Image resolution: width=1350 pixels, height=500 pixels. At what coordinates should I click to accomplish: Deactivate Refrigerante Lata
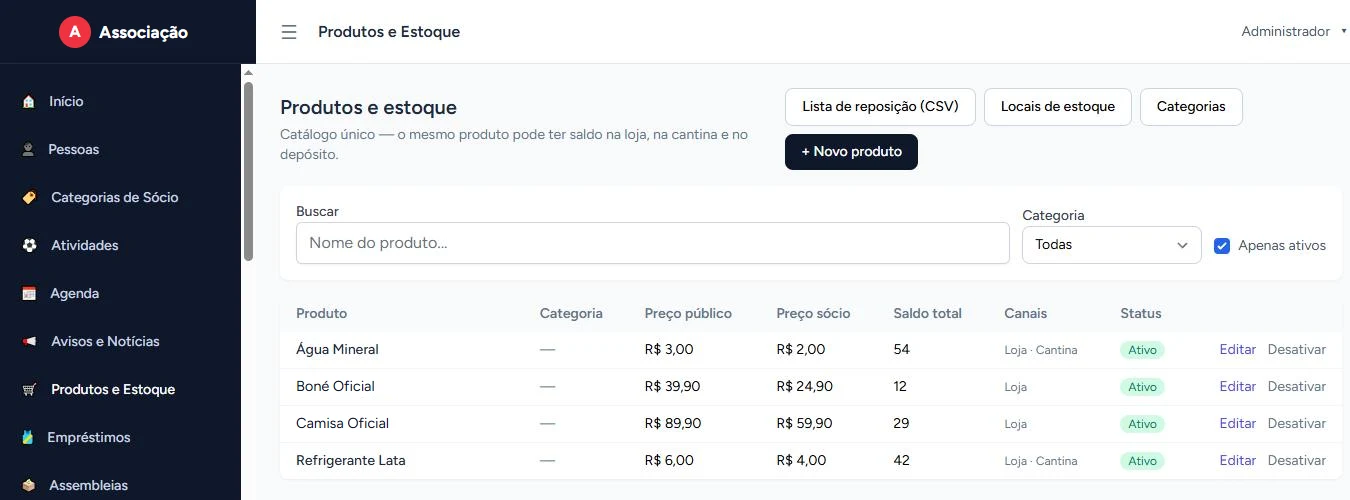[1296, 461]
